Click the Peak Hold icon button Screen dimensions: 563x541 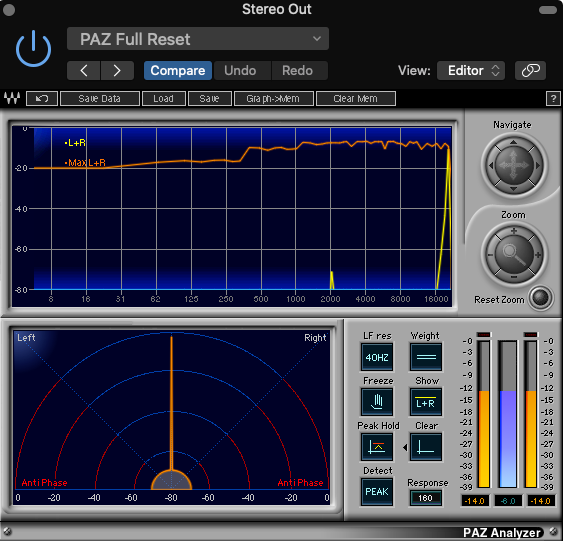click(377, 447)
